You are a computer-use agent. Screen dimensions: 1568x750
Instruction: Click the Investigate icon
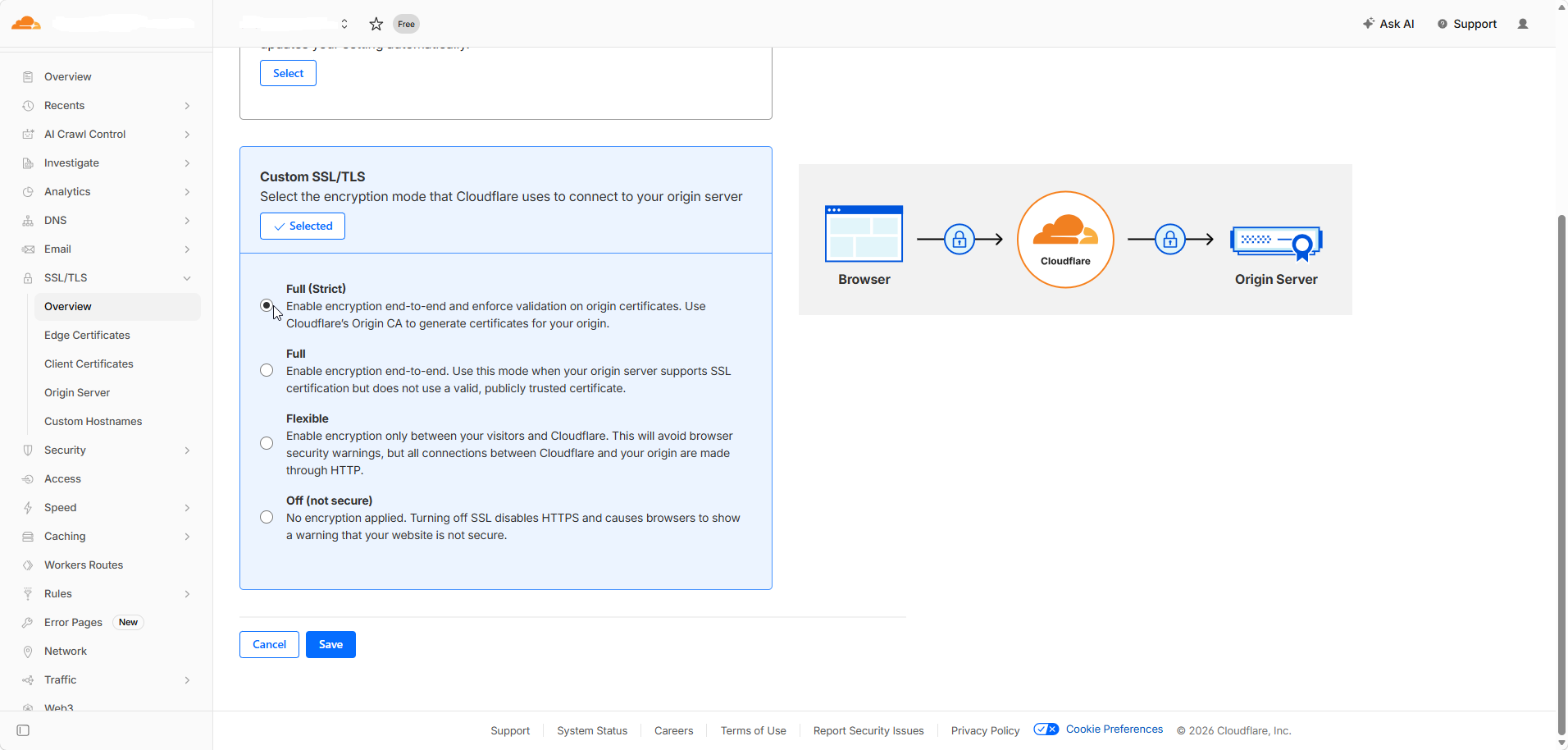[x=28, y=163]
